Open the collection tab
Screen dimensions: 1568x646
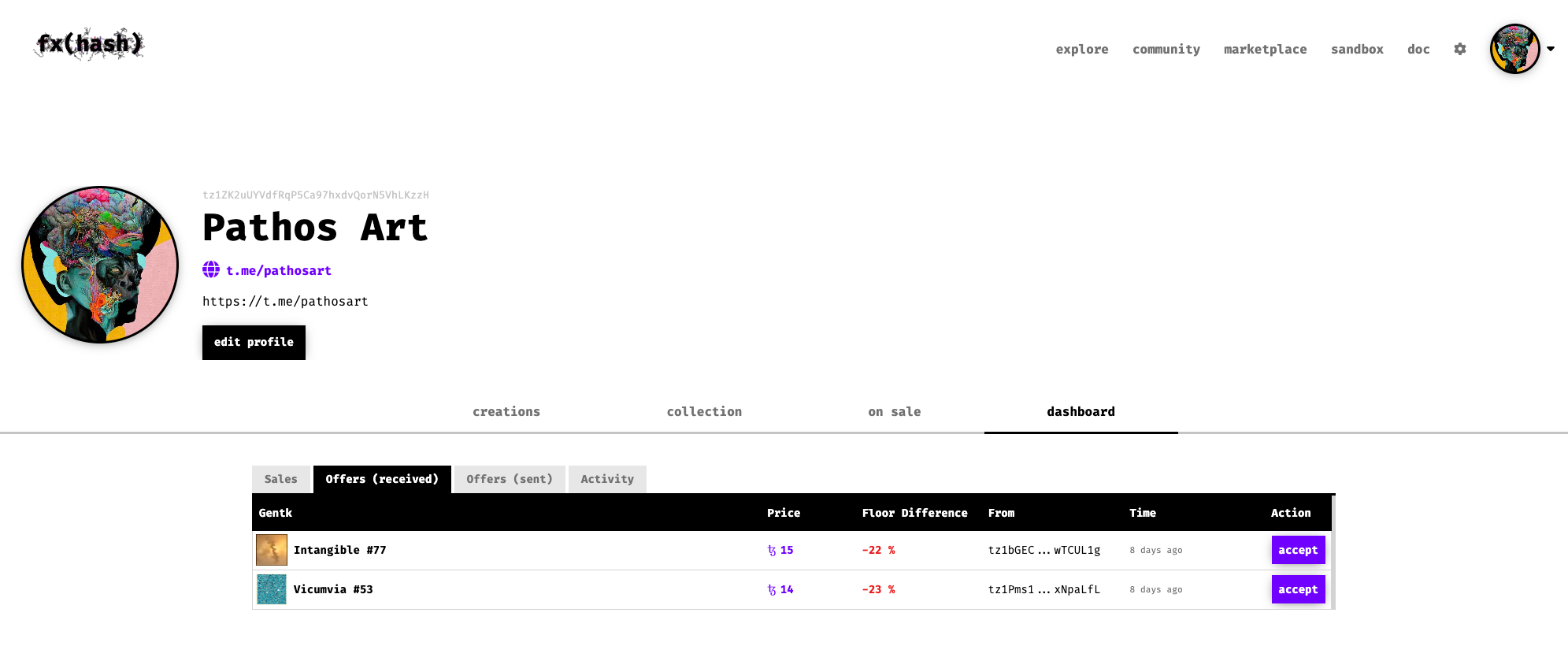(x=704, y=411)
